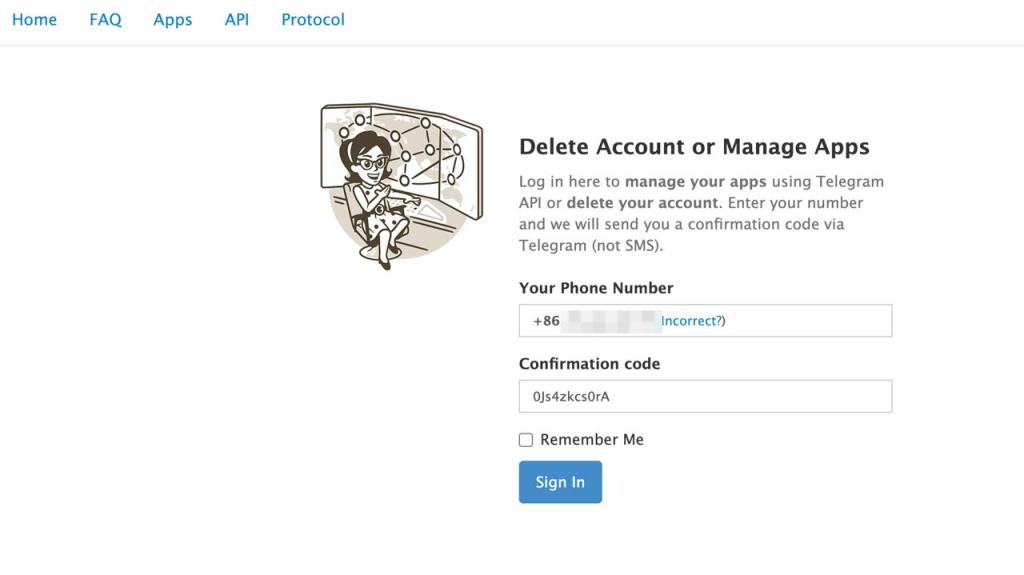Click the bold "manage your apps" text
Viewport: 1024px width, 575px height.
click(695, 182)
